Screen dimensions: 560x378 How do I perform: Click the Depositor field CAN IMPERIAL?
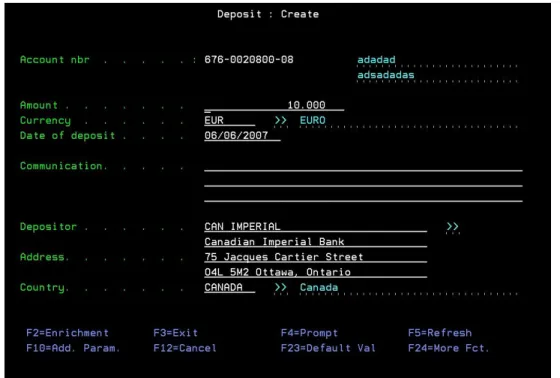[315, 227]
